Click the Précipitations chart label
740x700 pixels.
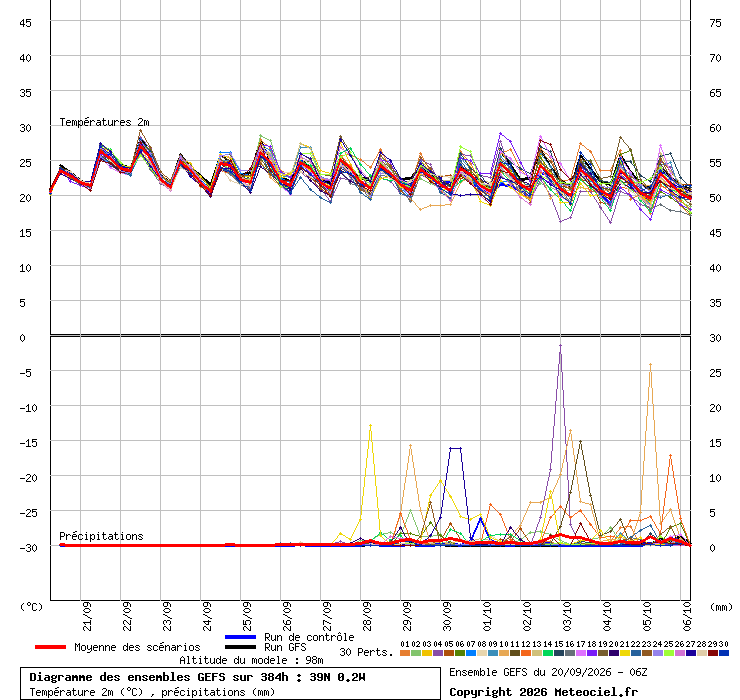click(x=101, y=536)
